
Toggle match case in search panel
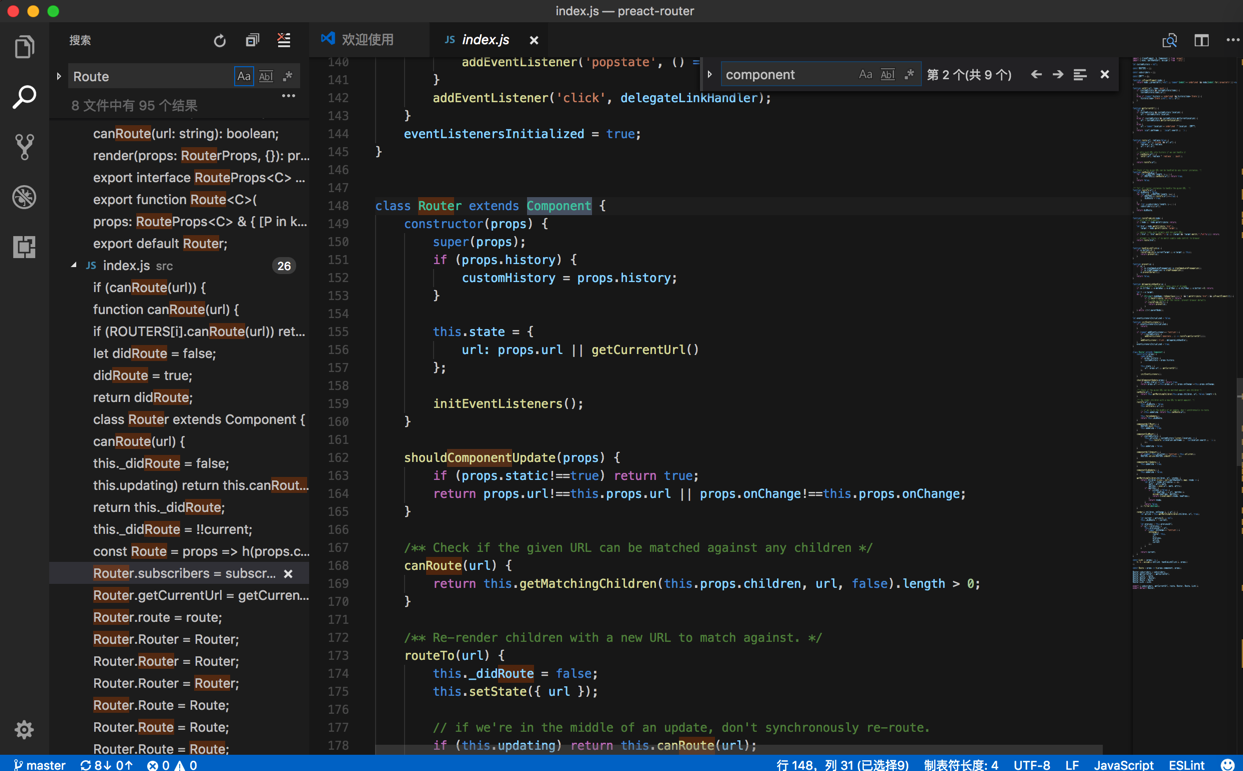(243, 76)
